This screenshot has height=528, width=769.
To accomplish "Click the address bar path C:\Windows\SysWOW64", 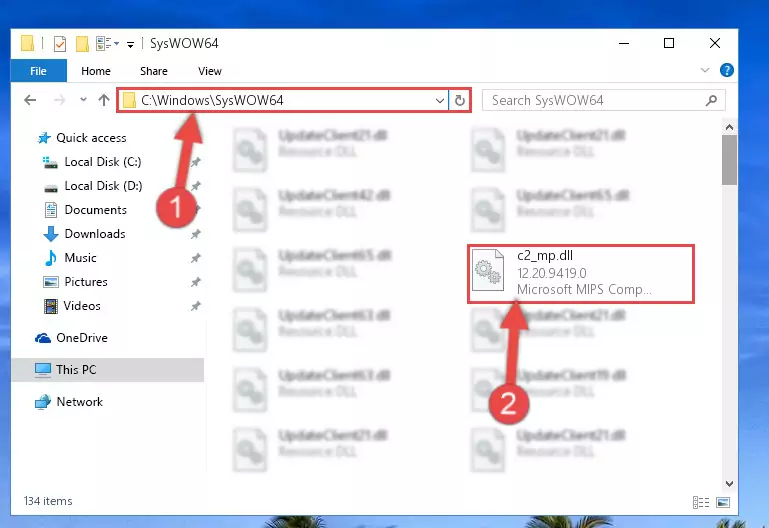I will point(212,101).
